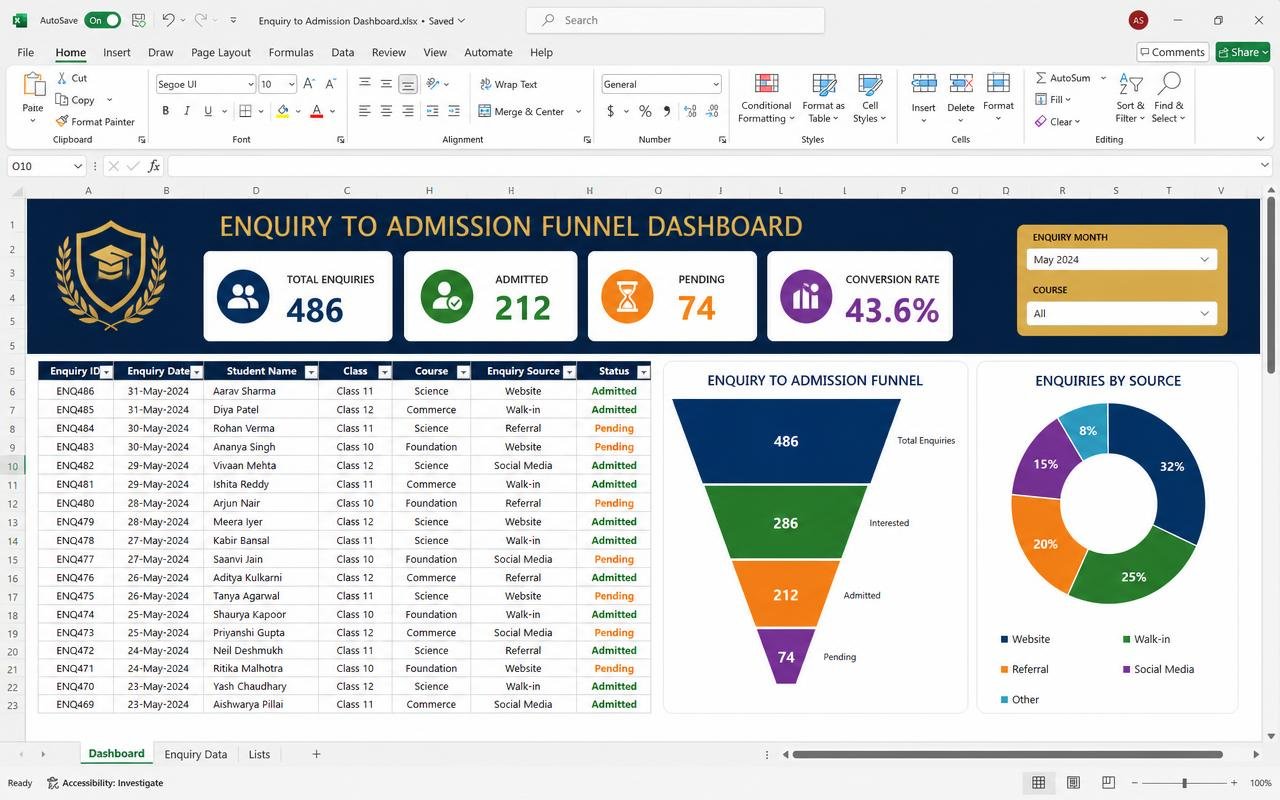Click Merge & Center
1280x800 pixels.
[x=521, y=111]
